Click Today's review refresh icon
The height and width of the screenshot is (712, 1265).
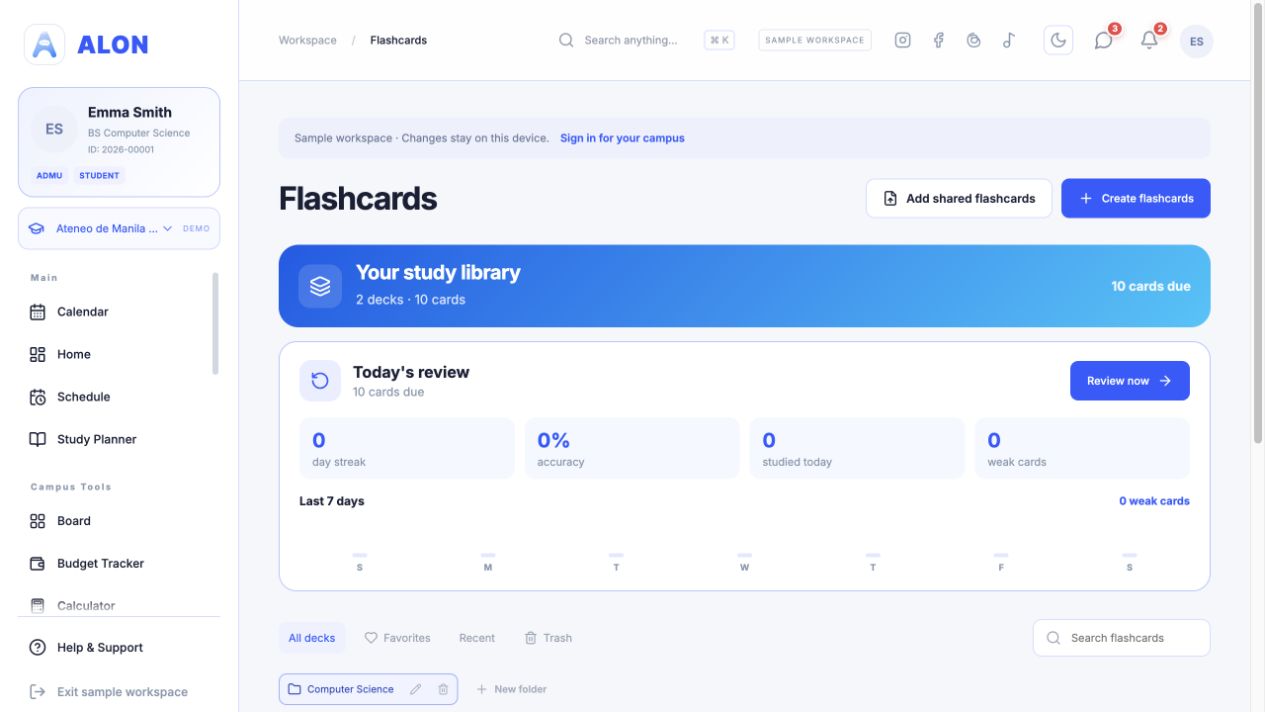coord(320,381)
